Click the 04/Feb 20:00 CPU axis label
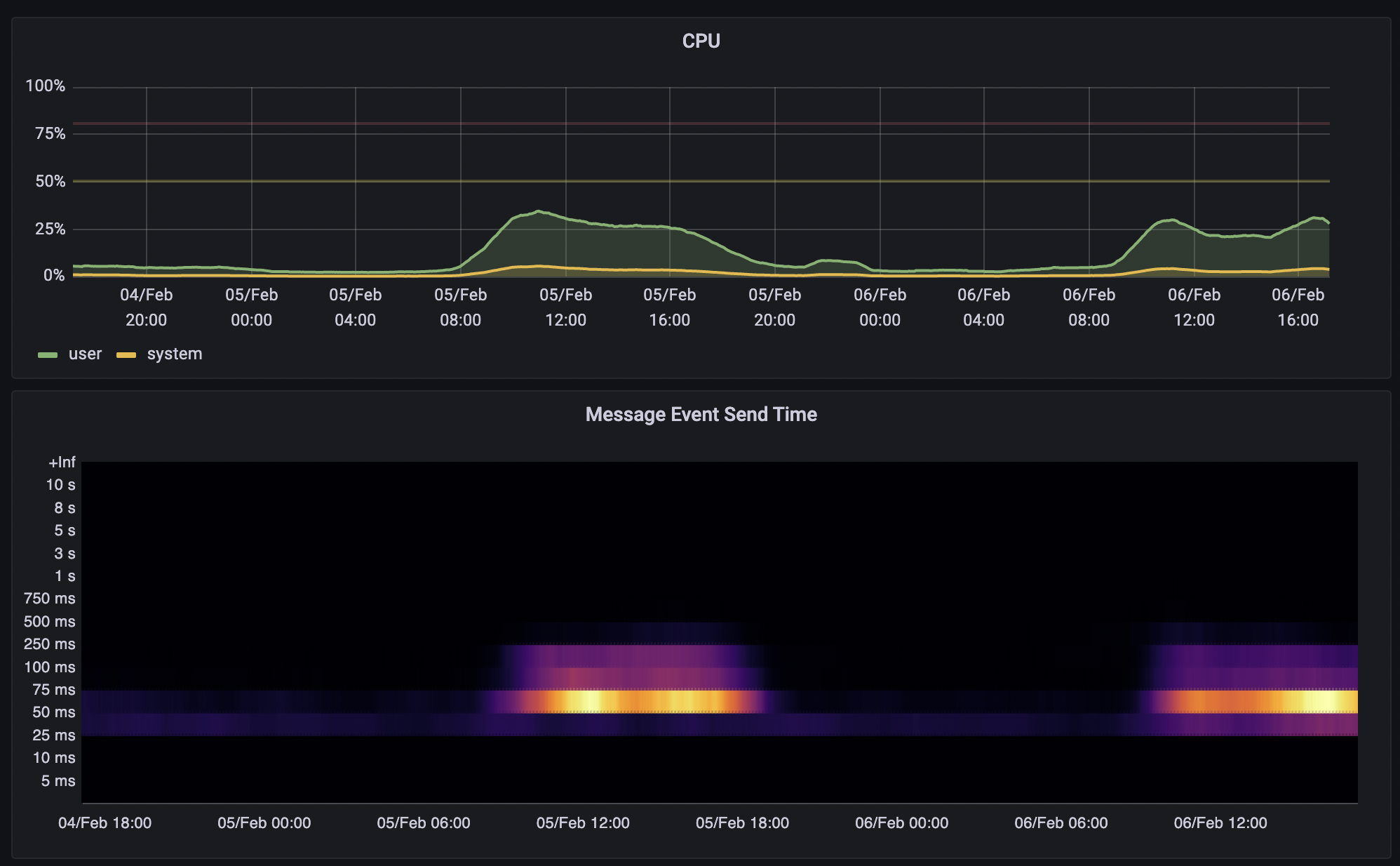The height and width of the screenshot is (866, 1400). coord(146,307)
